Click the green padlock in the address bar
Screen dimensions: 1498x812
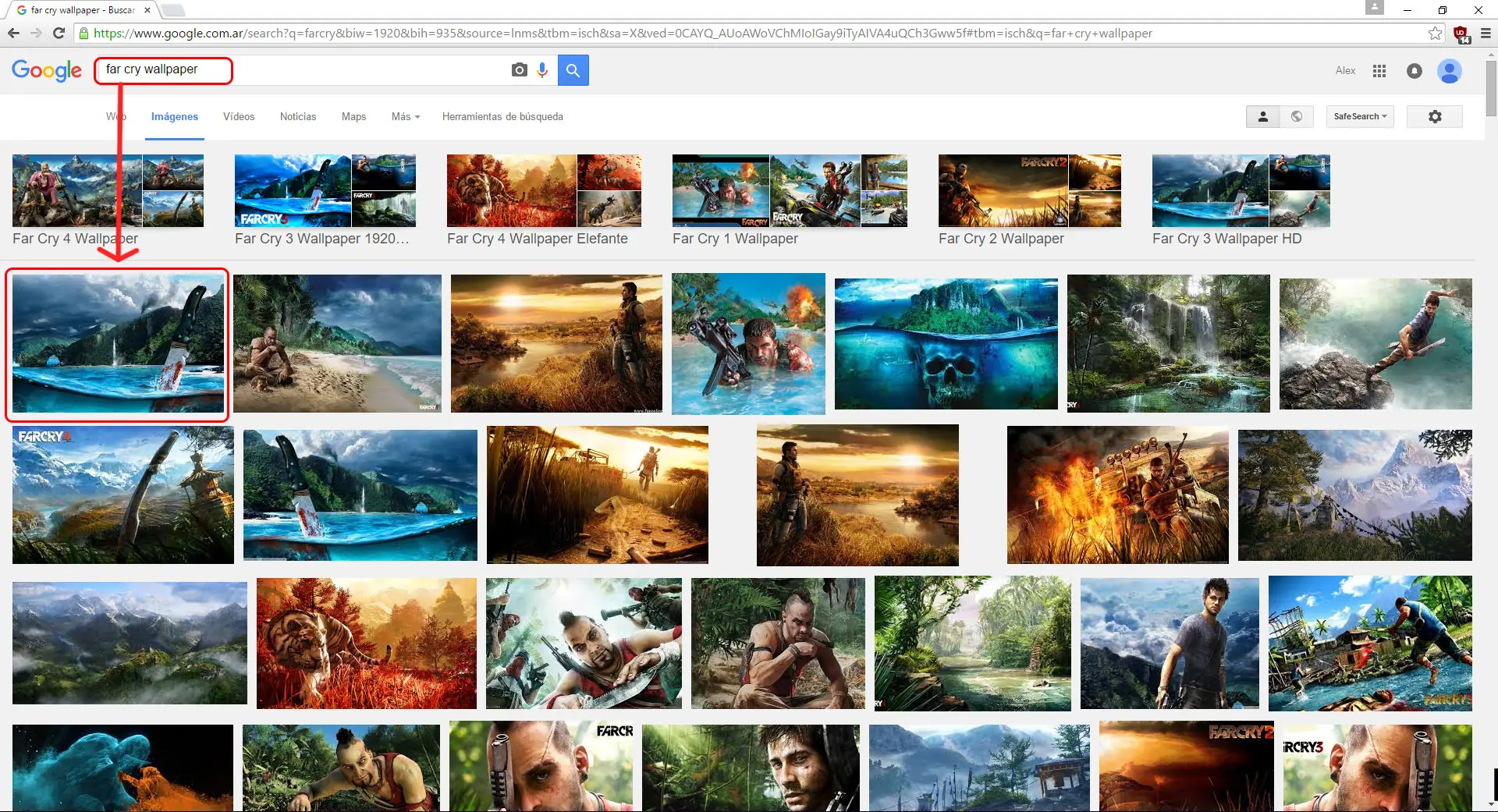[83, 33]
